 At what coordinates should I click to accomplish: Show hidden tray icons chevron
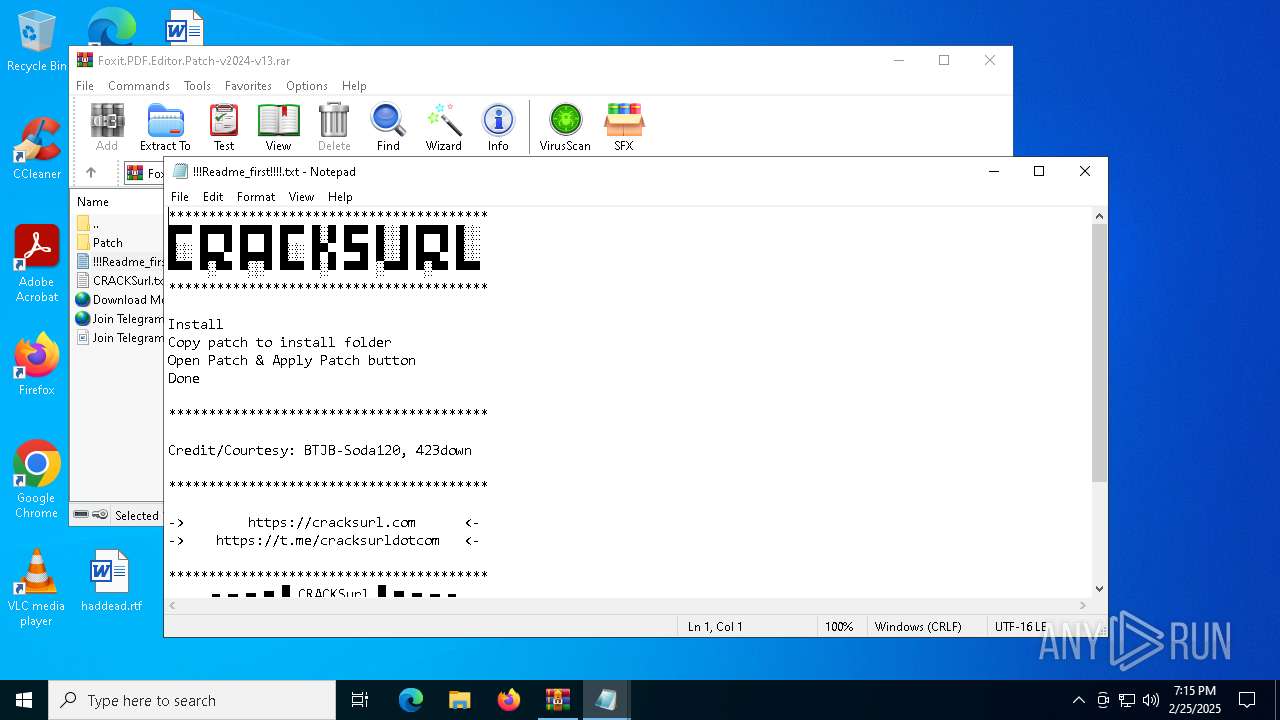pyautogui.click(x=1078, y=700)
